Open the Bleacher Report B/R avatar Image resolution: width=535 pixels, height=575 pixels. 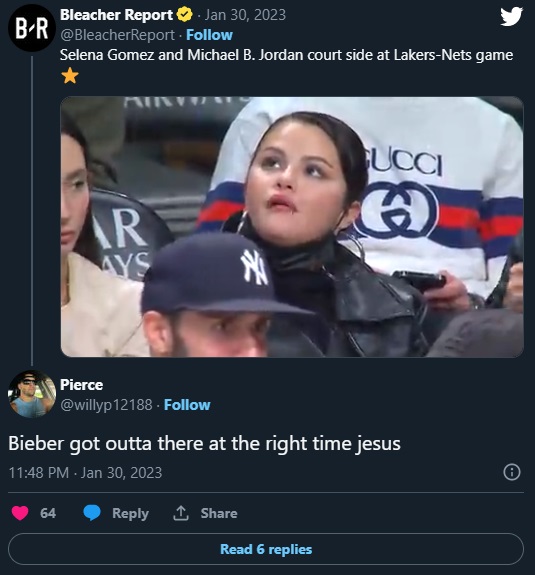point(32,28)
